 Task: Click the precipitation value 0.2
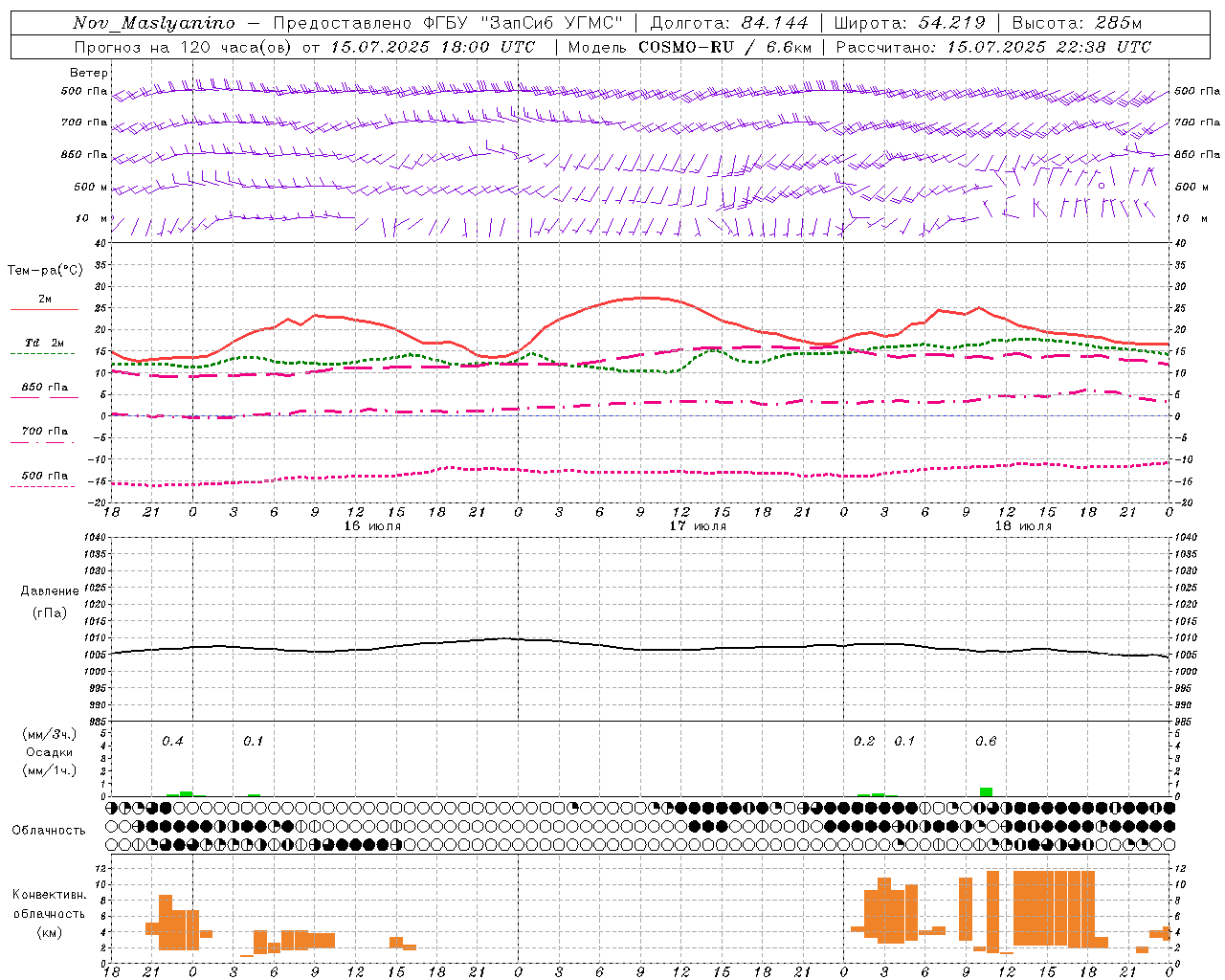(864, 741)
